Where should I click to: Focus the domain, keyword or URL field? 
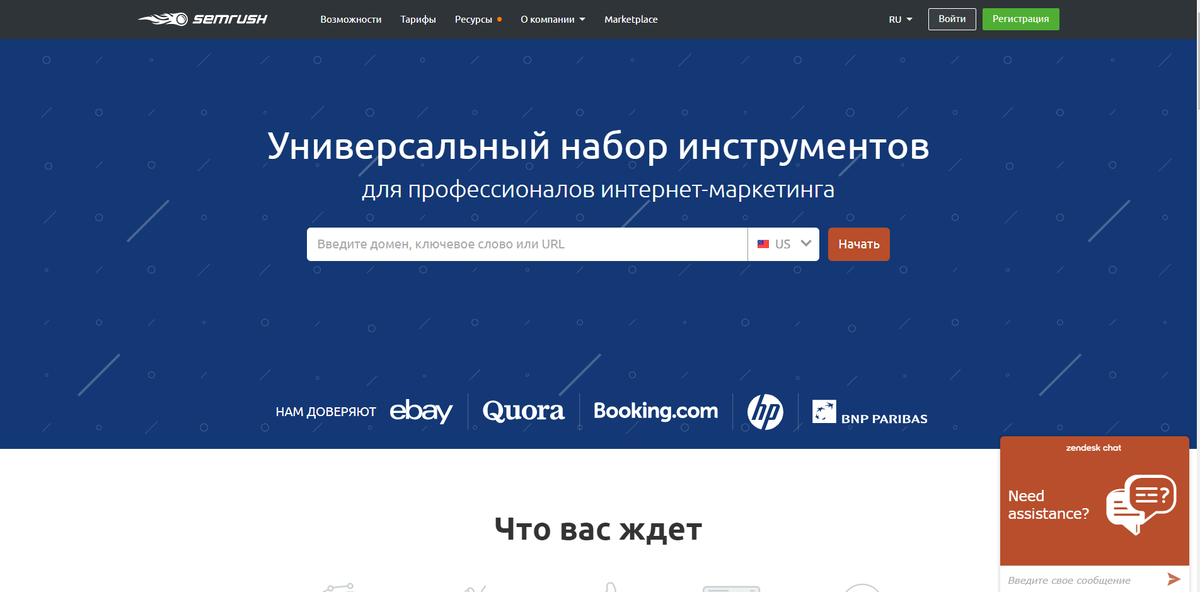point(527,244)
